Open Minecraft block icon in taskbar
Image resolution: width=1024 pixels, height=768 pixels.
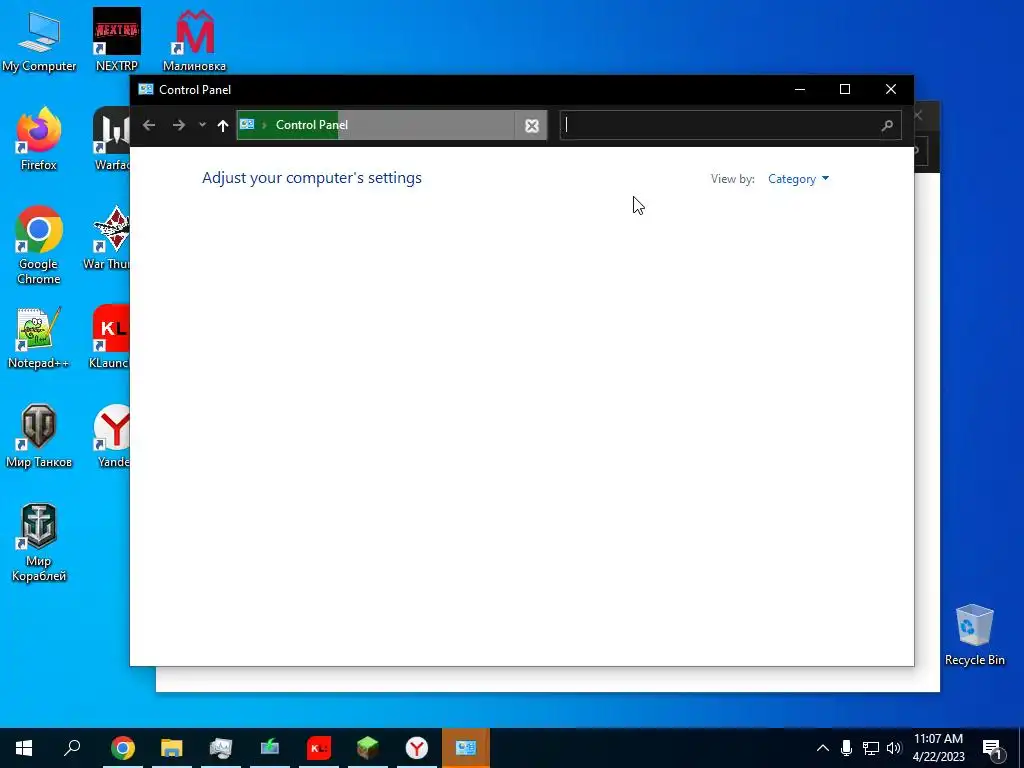tap(368, 748)
